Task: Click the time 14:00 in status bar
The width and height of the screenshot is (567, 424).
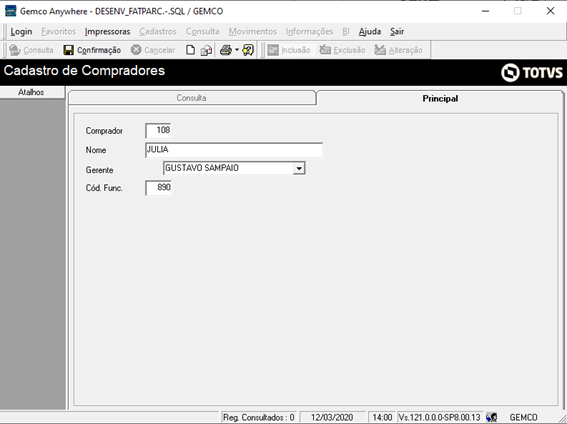Action: pyautogui.click(x=382, y=417)
